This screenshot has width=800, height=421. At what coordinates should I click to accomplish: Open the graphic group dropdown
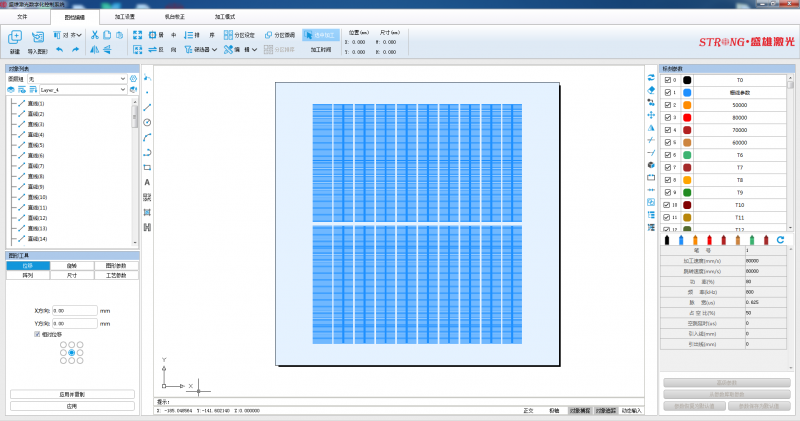point(121,78)
